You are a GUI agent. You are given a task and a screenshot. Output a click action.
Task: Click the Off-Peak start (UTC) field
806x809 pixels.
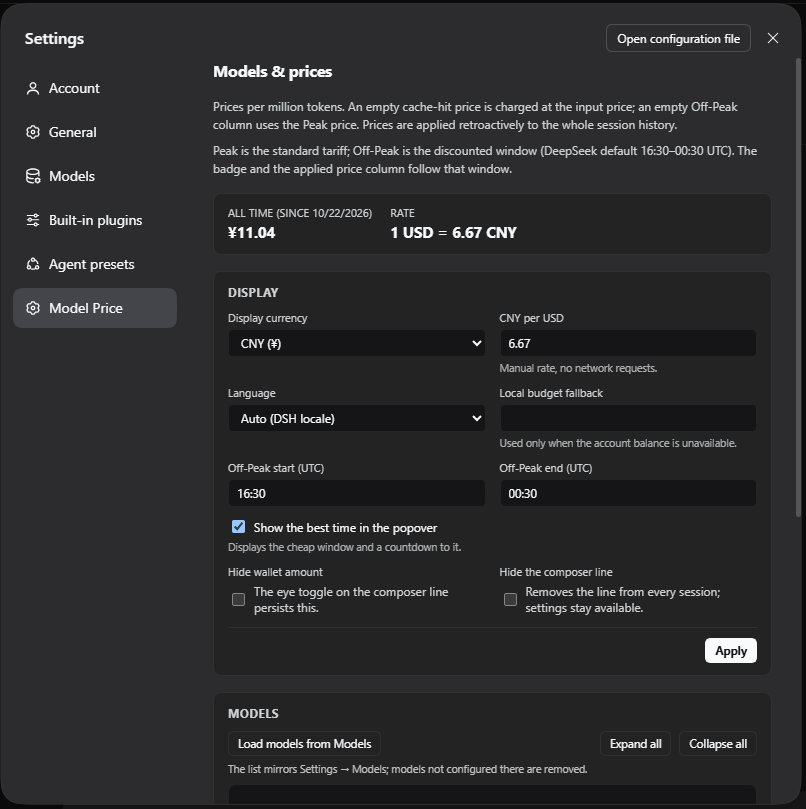pos(357,493)
